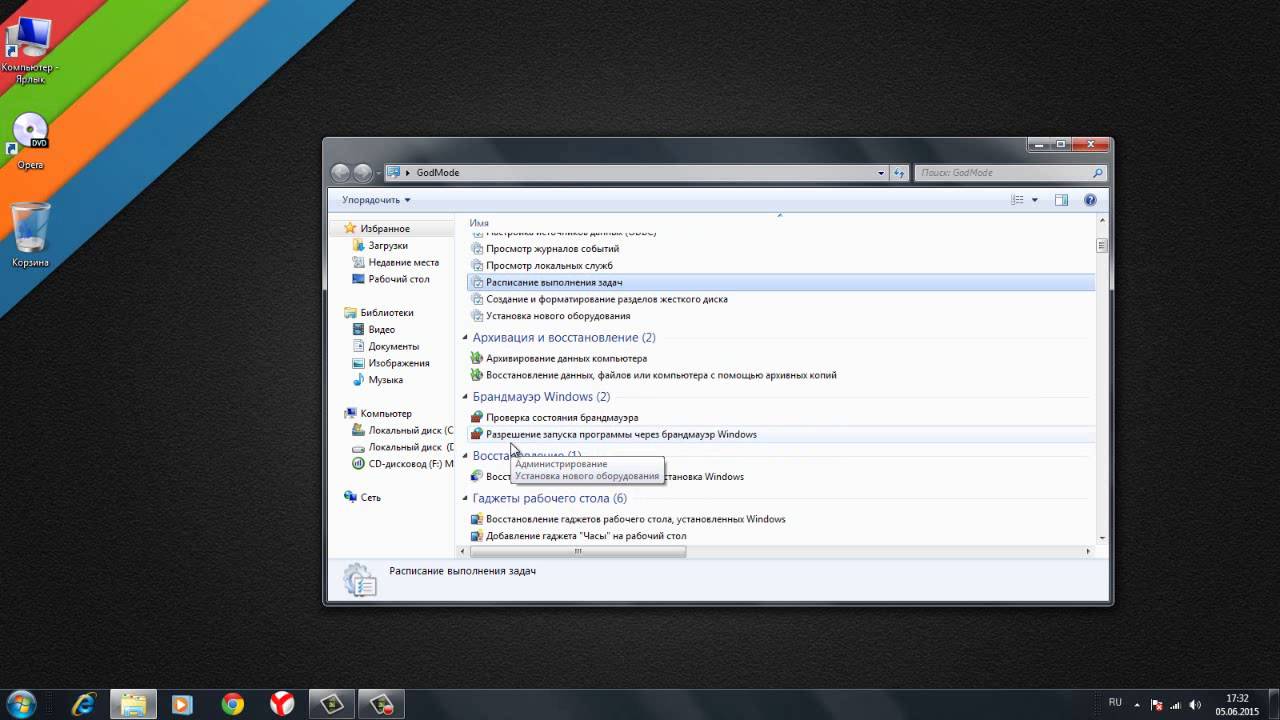Click the firewall icon beside Проверка состояния брандмауэра
This screenshot has width=1280, height=720.
[x=477, y=417]
